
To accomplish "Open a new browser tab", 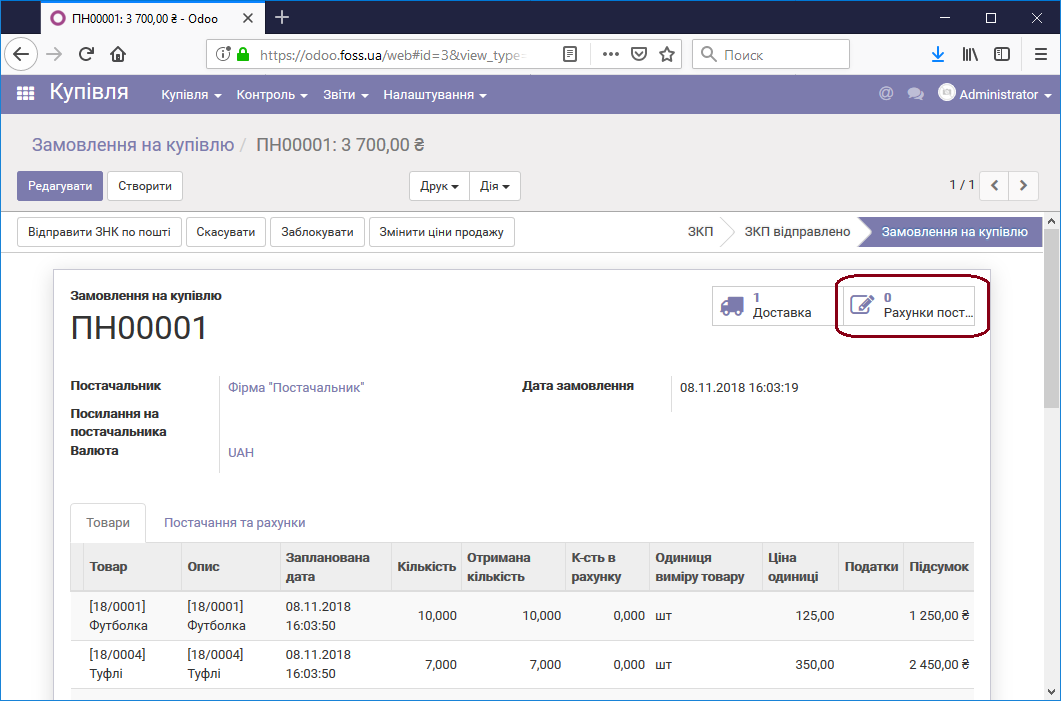I will pos(282,18).
